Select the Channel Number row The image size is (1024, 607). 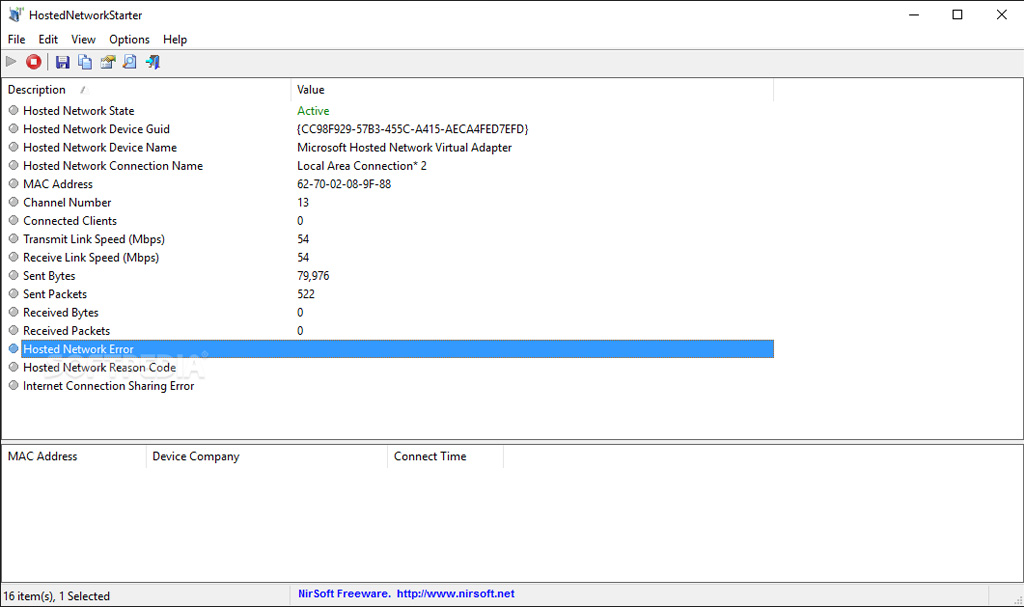(x=67, y=202)
